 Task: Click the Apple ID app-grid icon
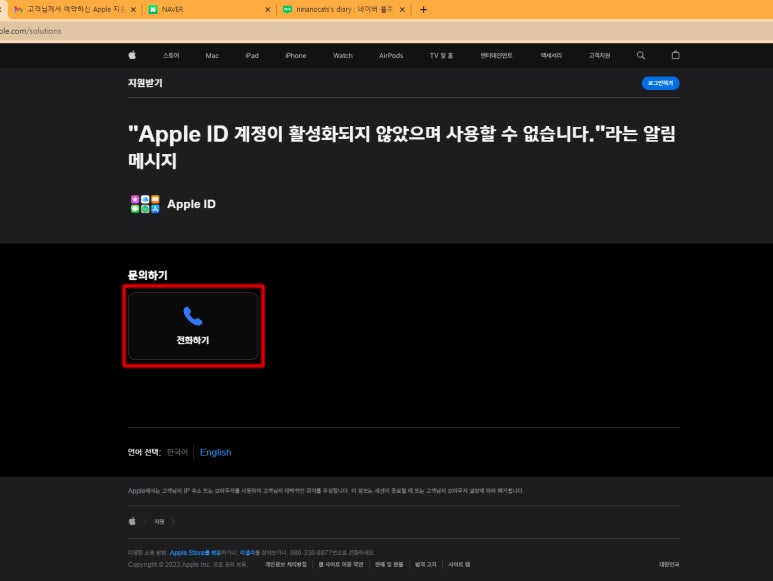[145, 204]
